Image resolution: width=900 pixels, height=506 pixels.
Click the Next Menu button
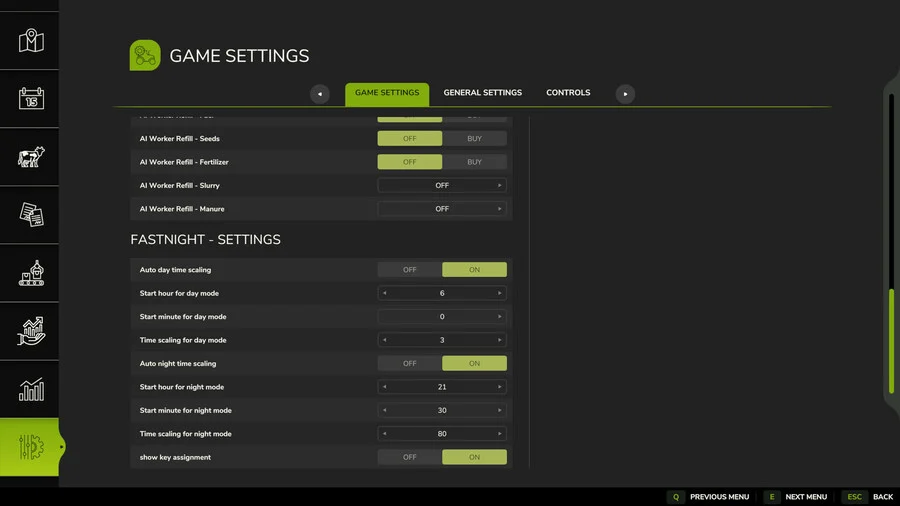pyautogui.click(x=797, y=497)
